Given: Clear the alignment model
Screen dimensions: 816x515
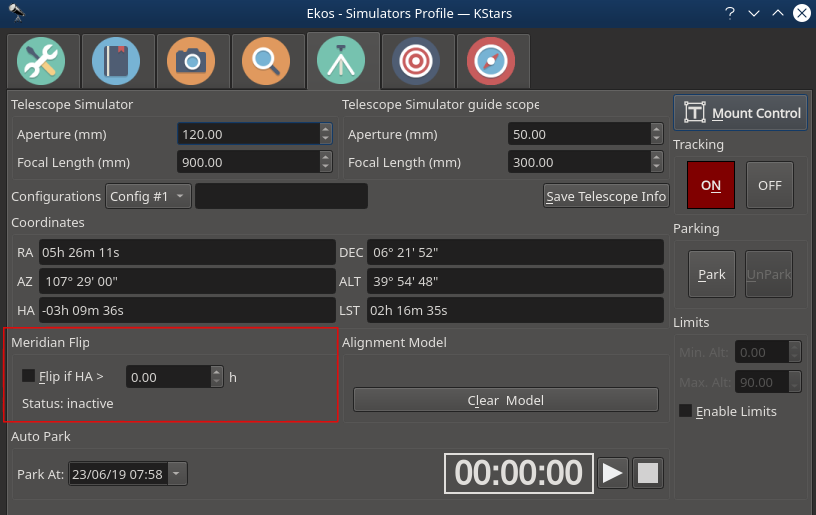Looking at the screenshot, I should [506, 400].
